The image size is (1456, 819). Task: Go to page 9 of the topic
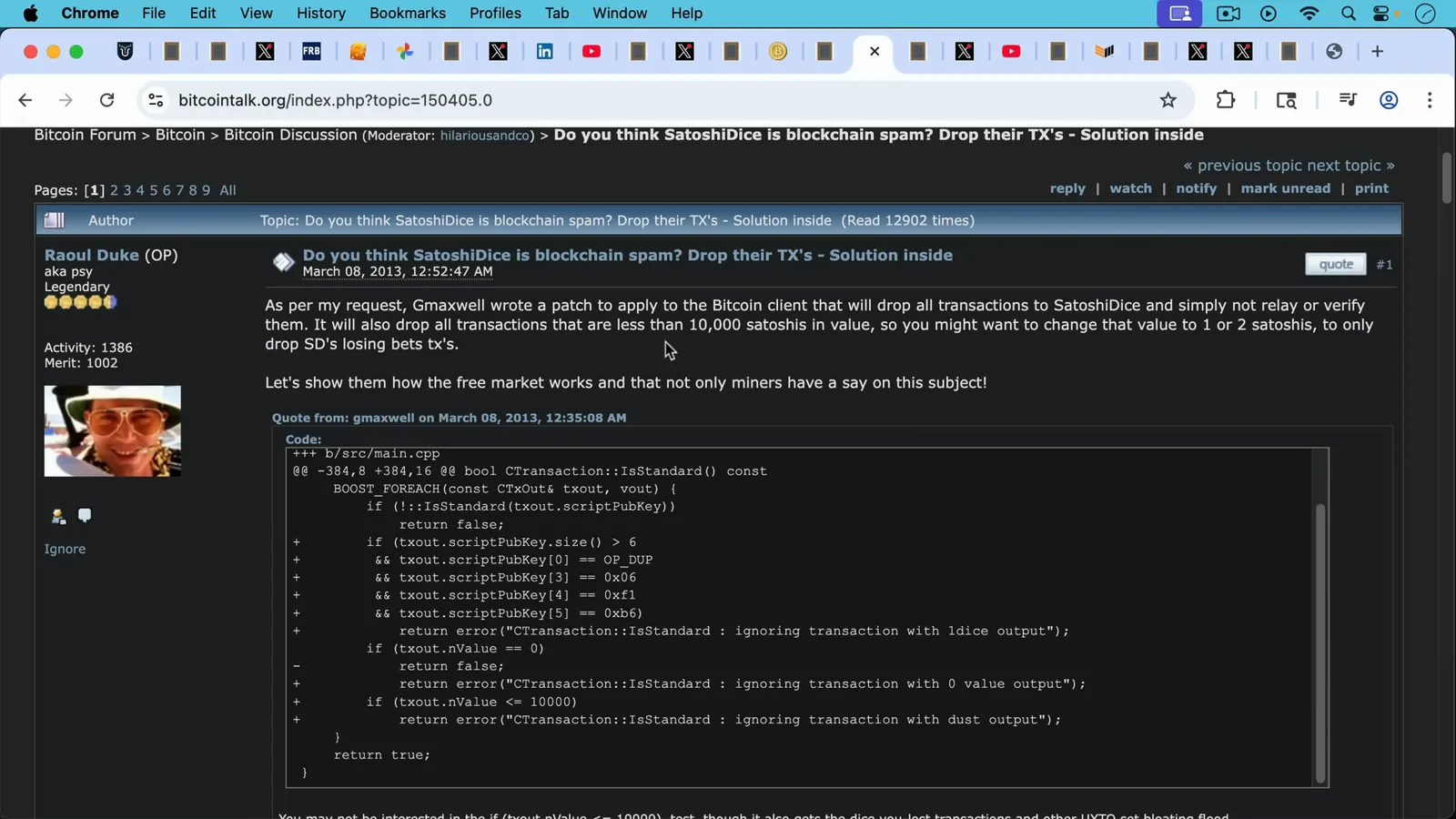tap(206, 190)
